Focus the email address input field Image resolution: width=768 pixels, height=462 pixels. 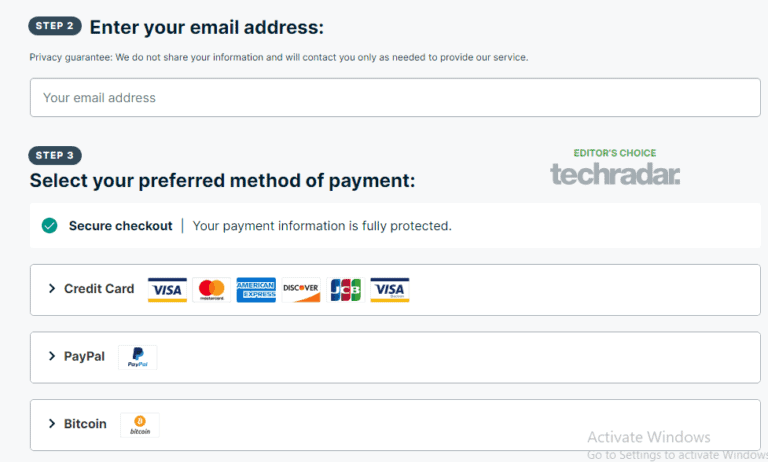[x=395, y=98]
